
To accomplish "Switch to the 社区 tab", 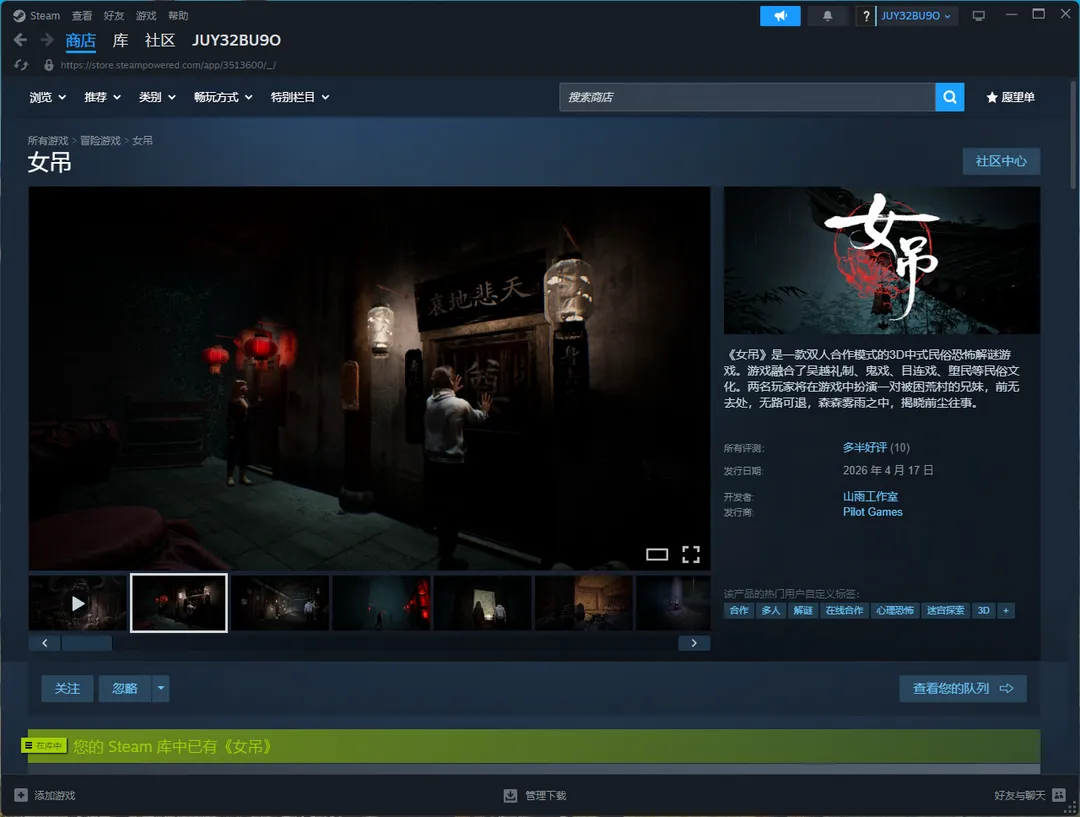I will point(160,41).
